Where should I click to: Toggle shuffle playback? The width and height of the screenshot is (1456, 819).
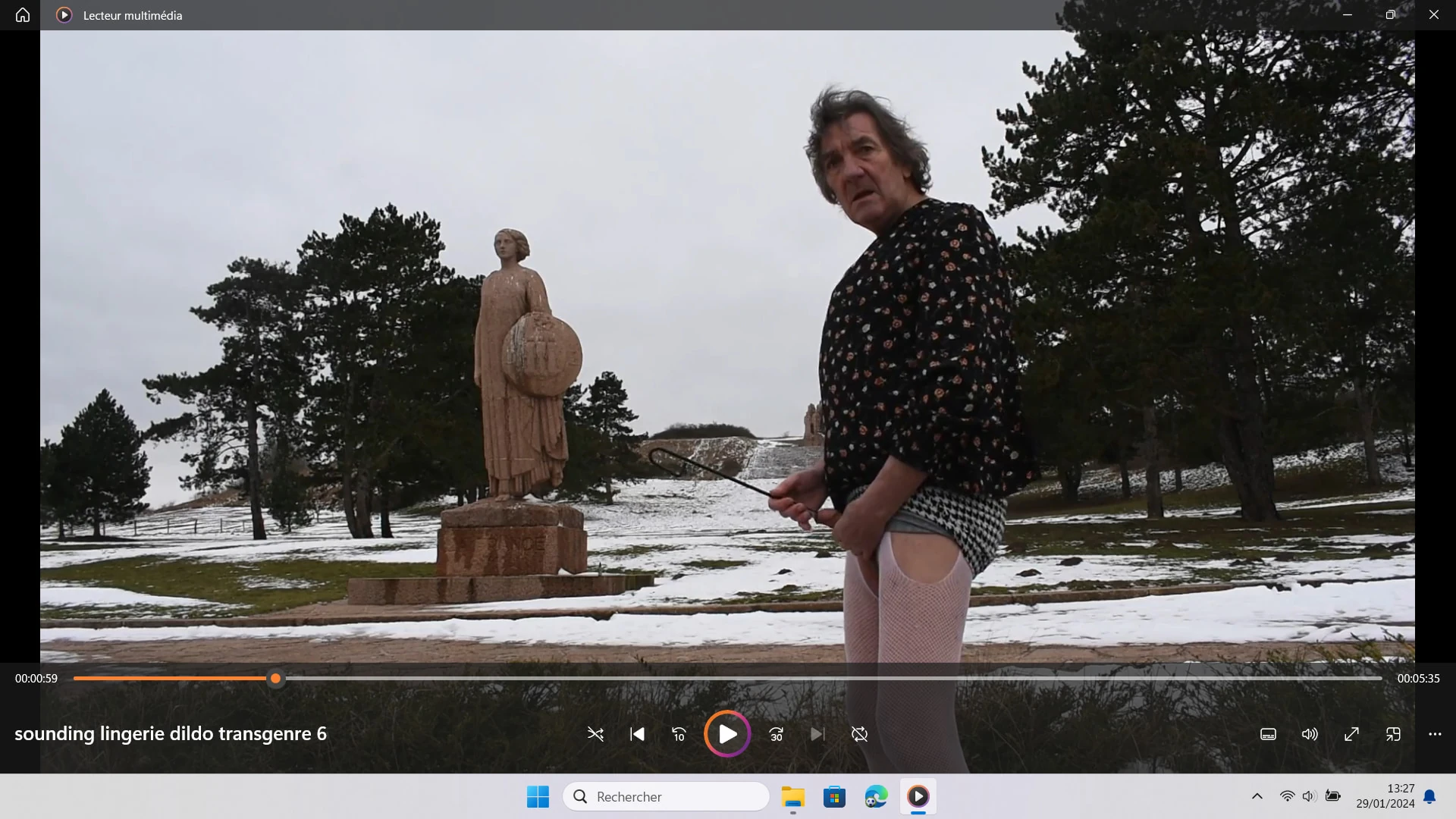pyautogui.click(x=595, y=734)
